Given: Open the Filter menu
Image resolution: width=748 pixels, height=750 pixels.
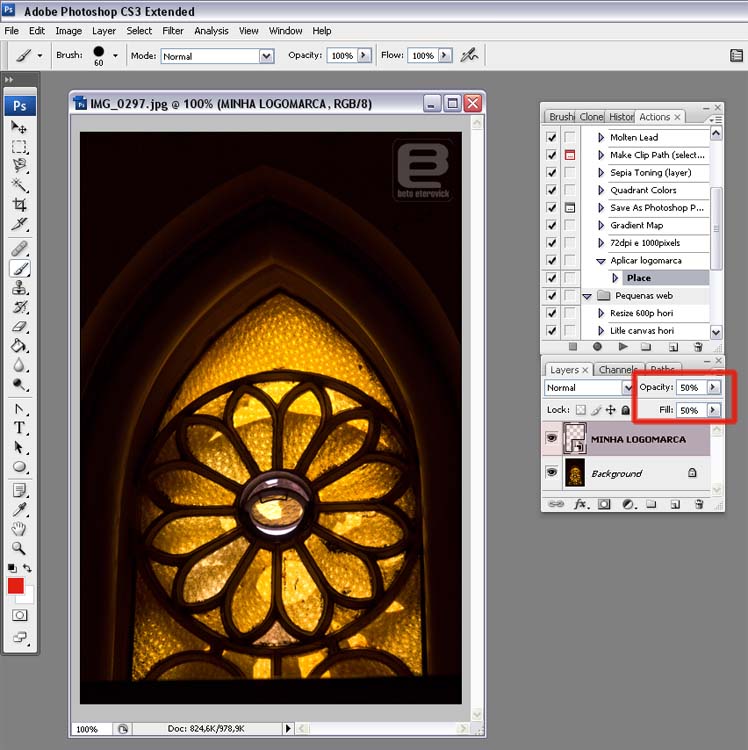Looking at the screenshot, I should tap(172, 31).
